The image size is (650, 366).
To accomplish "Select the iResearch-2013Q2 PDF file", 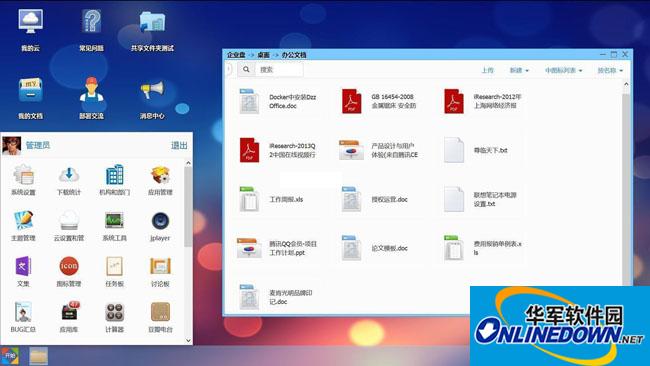I will click(249, 150).
